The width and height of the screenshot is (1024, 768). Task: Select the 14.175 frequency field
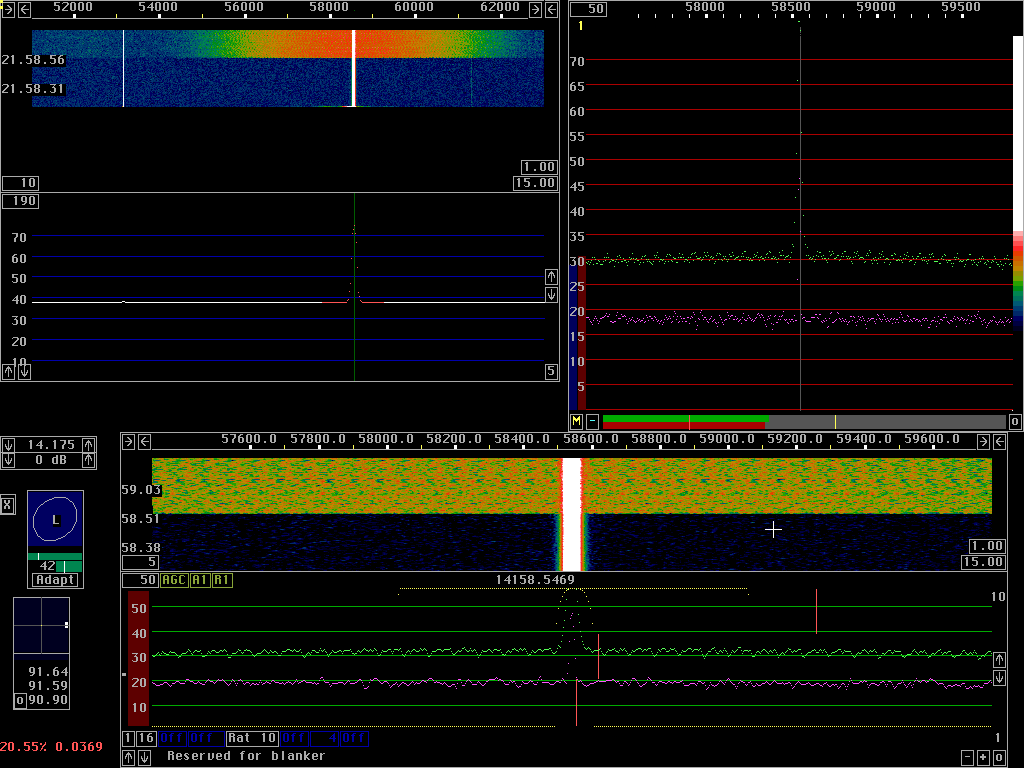[x=48, y=445]
